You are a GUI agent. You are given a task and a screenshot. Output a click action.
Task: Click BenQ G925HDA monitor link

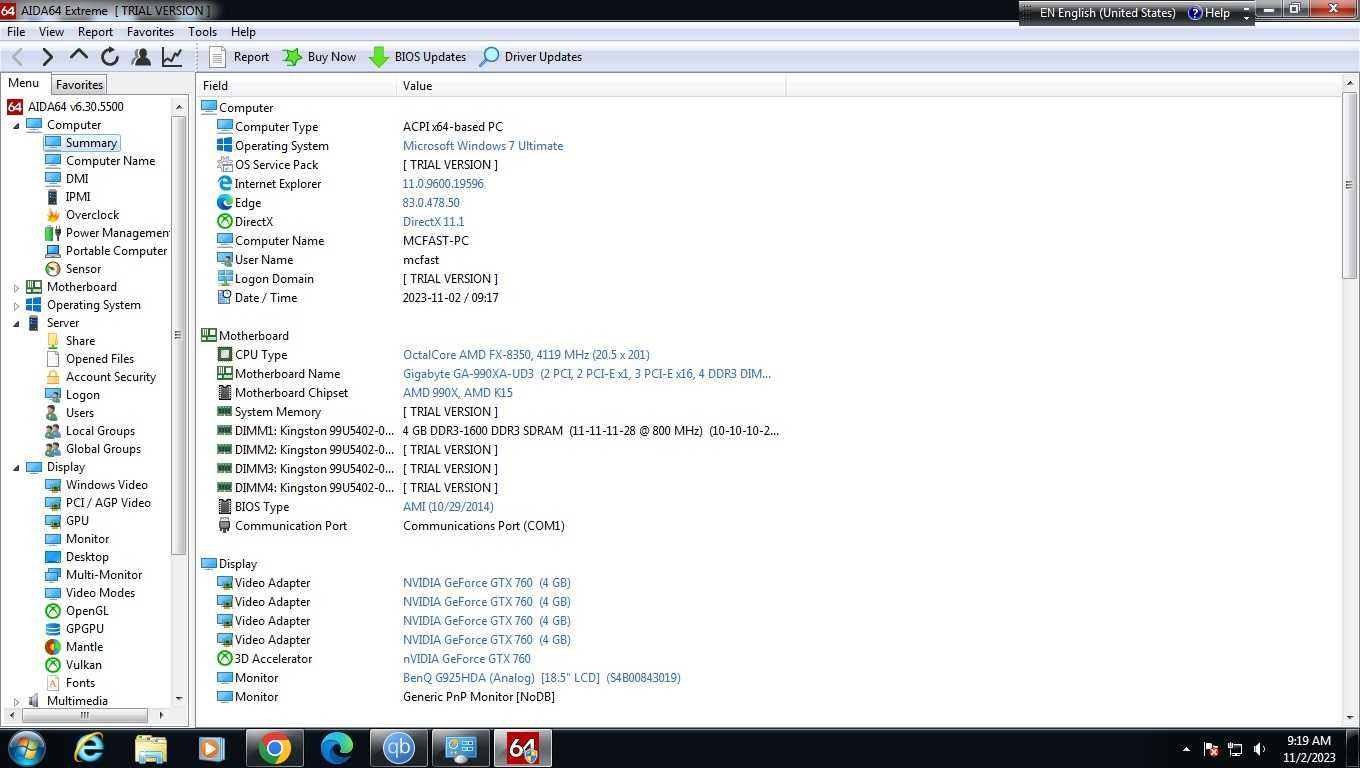click(x=541, y=678)
